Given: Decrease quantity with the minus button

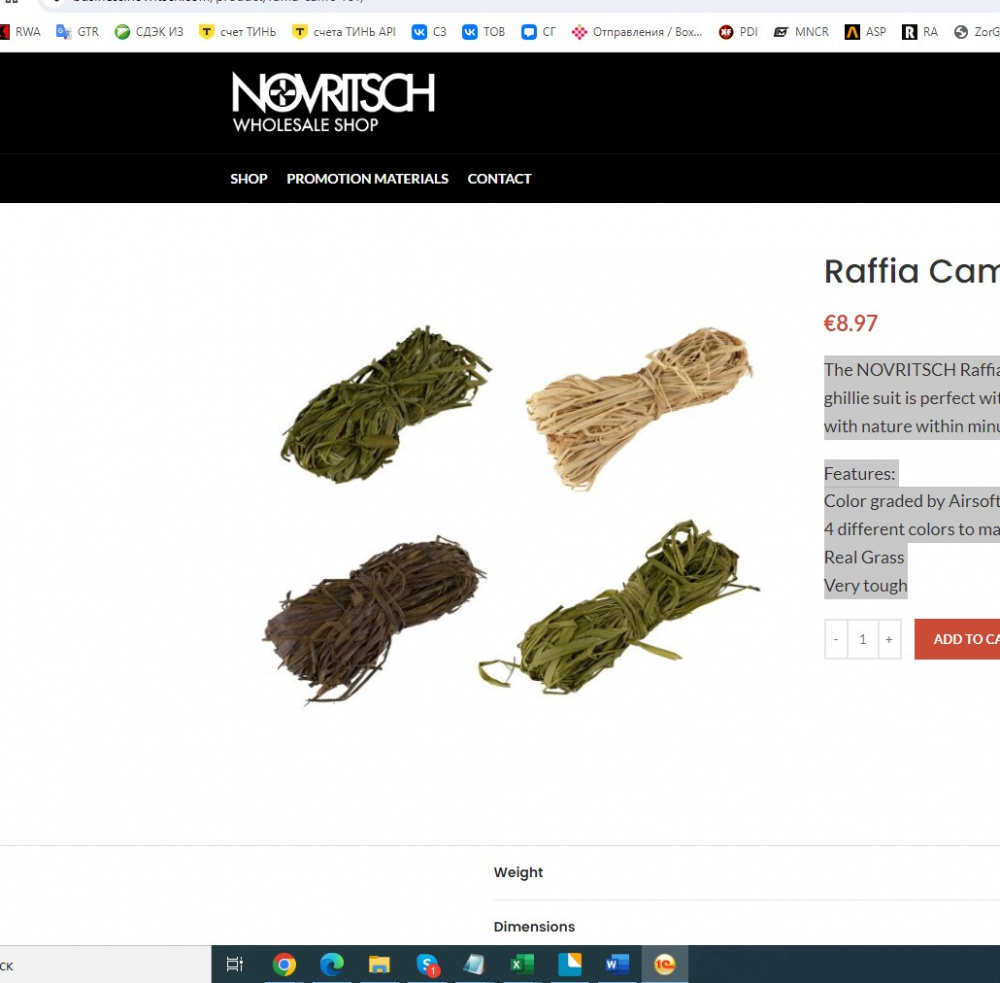Looking at the screenshot, I should [836, 640].
